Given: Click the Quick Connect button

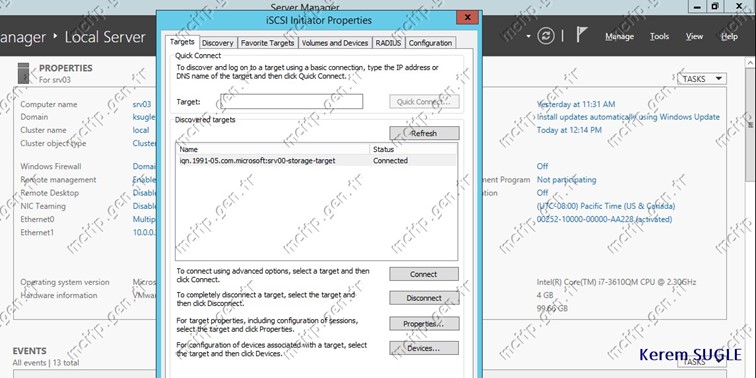Looking at the screenshot, I should click(x=424, y=102).
